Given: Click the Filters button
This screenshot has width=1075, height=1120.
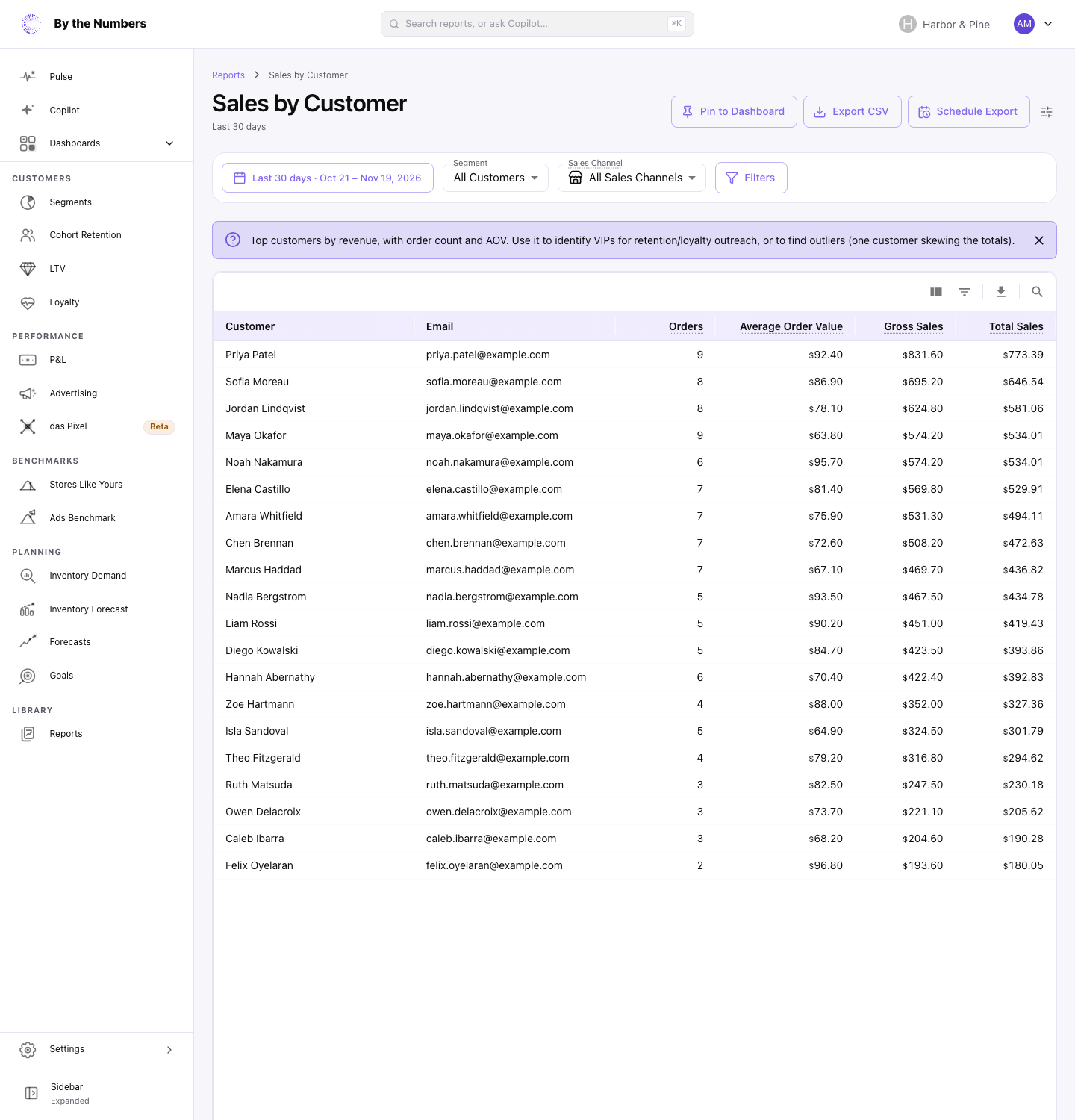Looking at the screenshot, I should (x=751, y=178).
